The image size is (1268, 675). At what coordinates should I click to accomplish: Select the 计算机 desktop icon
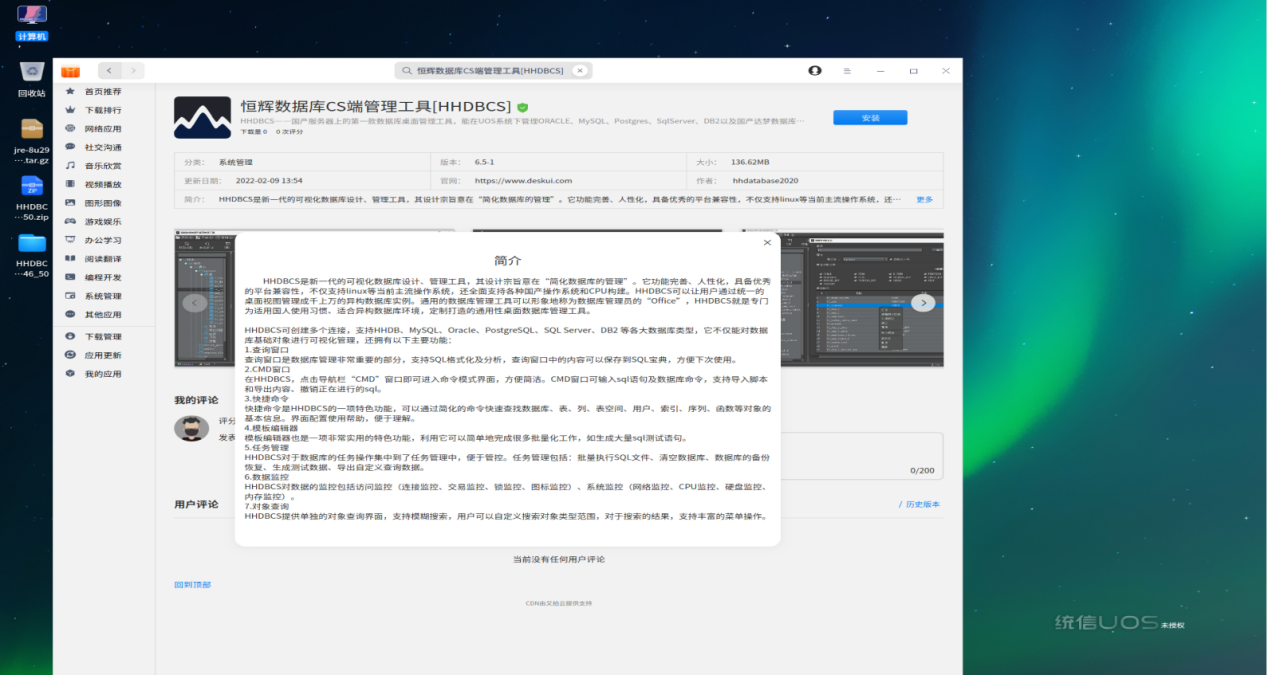(32, 23)
